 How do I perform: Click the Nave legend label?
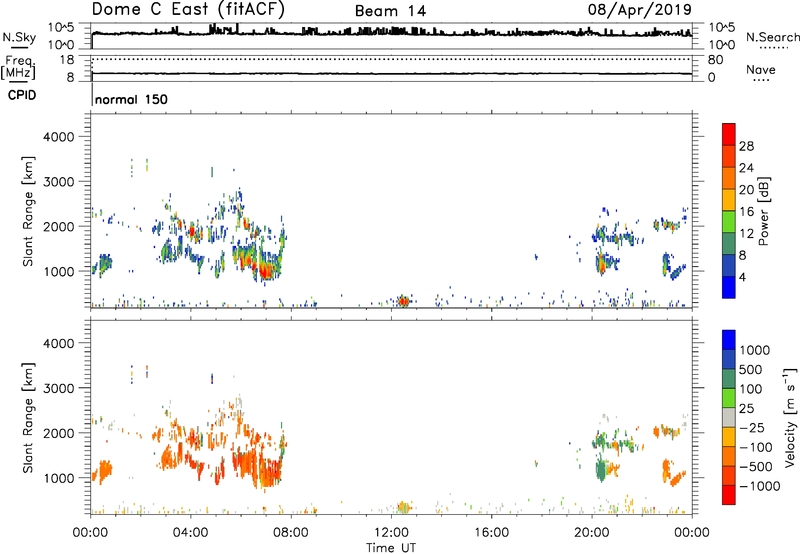(x=761, y=69)
